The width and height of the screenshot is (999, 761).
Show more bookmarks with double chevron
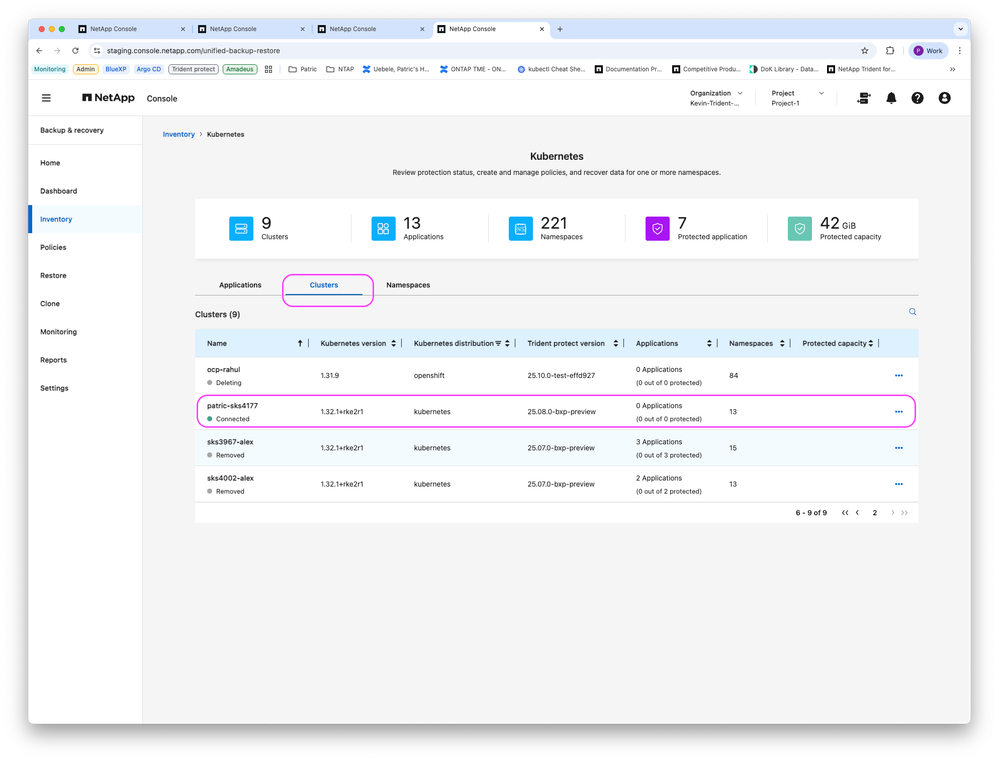(x=952, y=69)
